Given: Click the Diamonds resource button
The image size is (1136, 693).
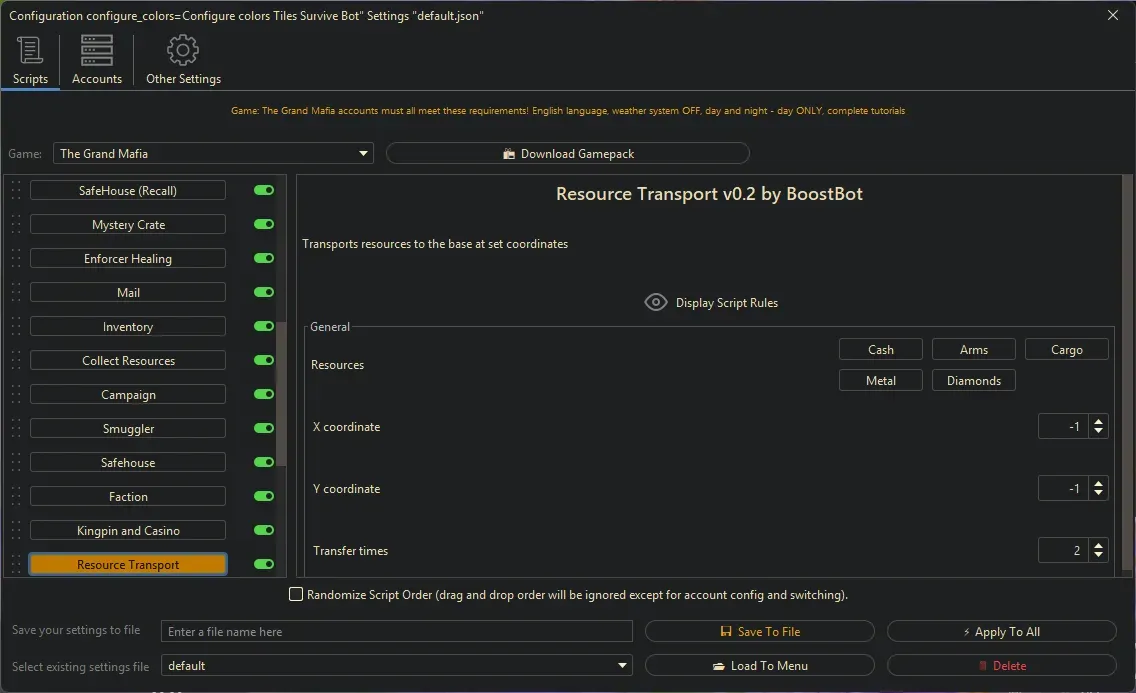Looking at the screenshot, I should point(974,381).
